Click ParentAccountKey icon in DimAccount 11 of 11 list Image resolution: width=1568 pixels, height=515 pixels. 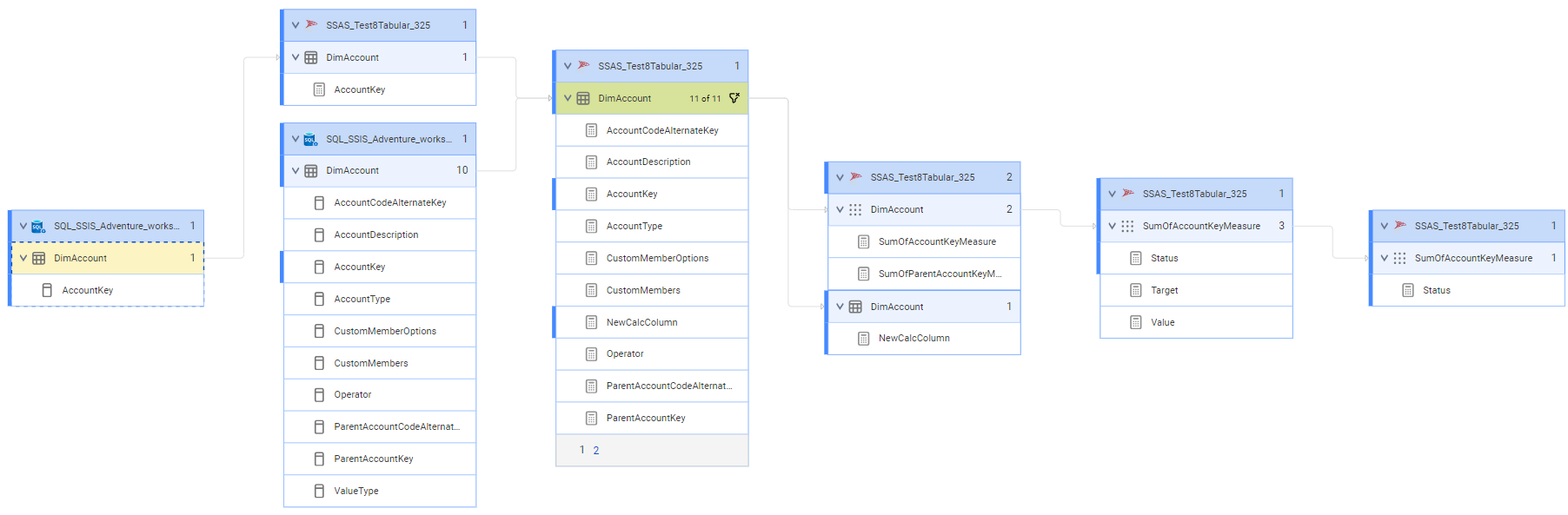point(591,418)
